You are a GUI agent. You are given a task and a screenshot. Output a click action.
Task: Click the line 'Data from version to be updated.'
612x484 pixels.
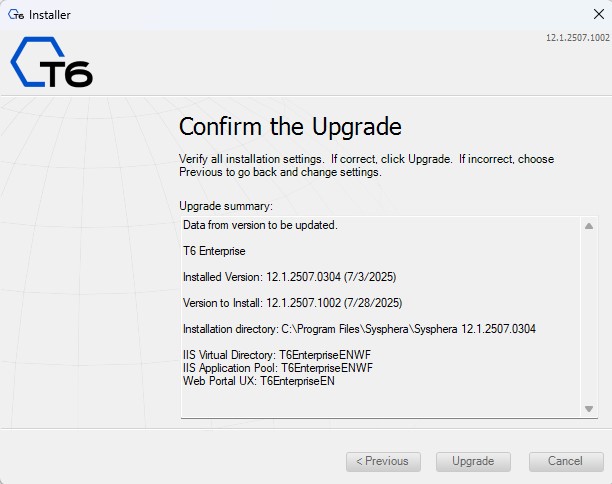(260, 225)
